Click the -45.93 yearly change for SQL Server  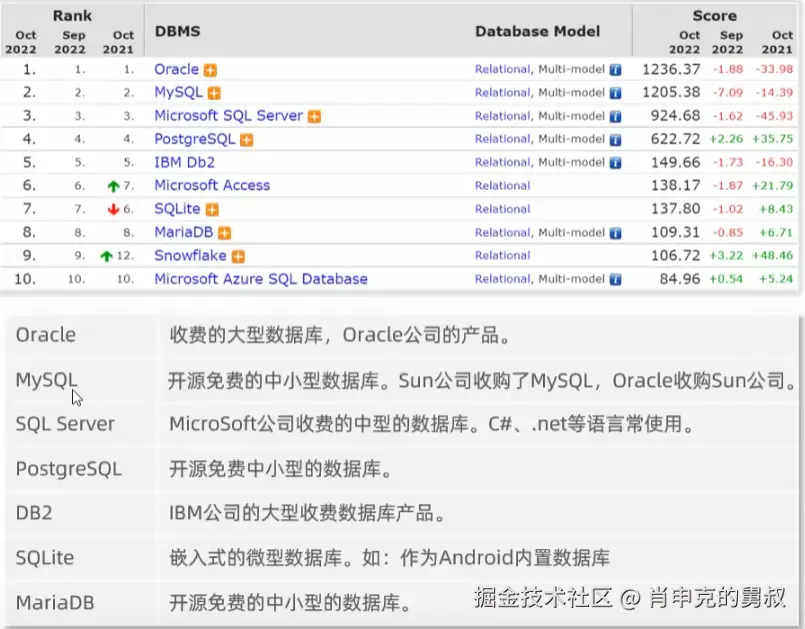(x=774, y=116)
